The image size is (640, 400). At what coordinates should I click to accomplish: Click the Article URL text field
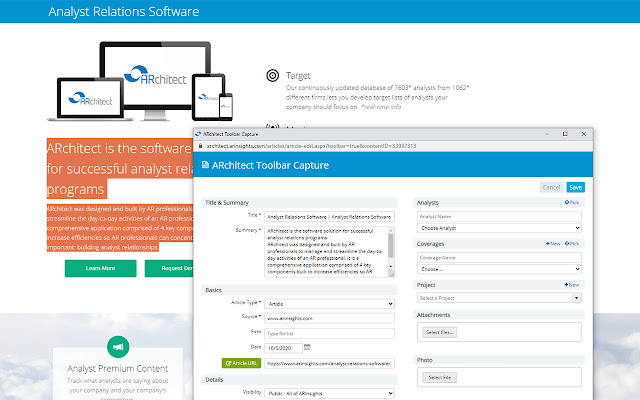click(329, 363)
